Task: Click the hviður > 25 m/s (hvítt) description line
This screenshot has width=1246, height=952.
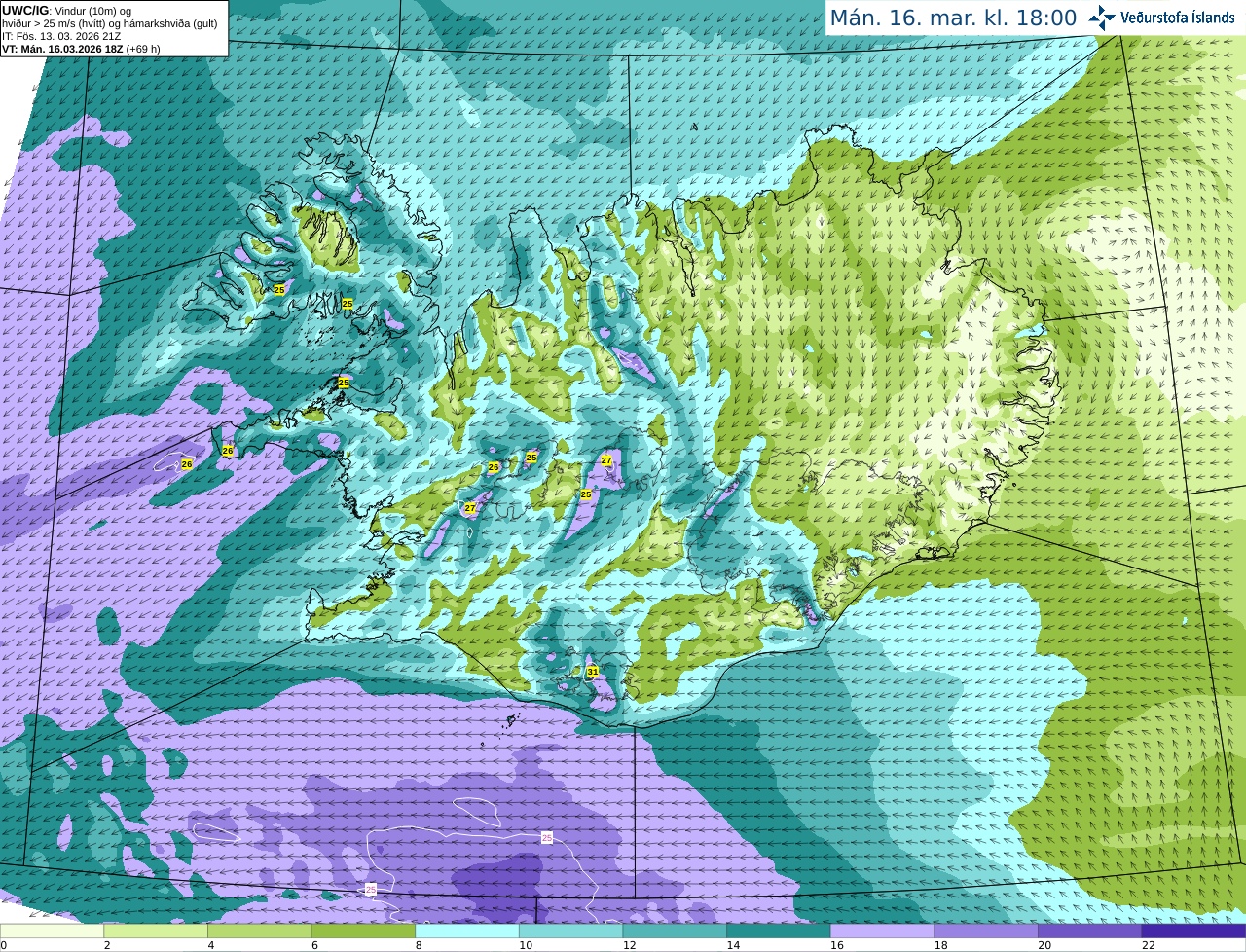Action: coord(110,23)
